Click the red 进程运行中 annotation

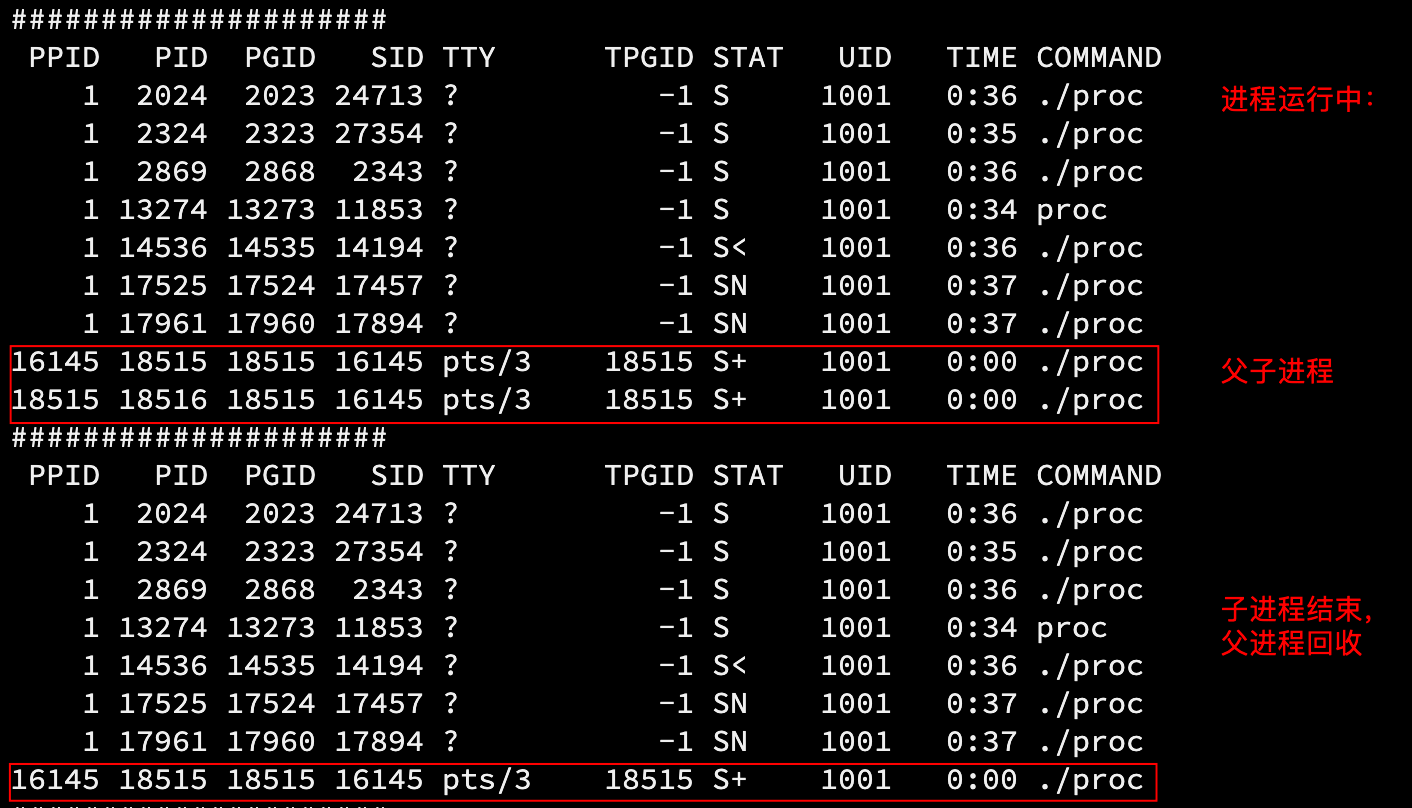click(1298, 99)
